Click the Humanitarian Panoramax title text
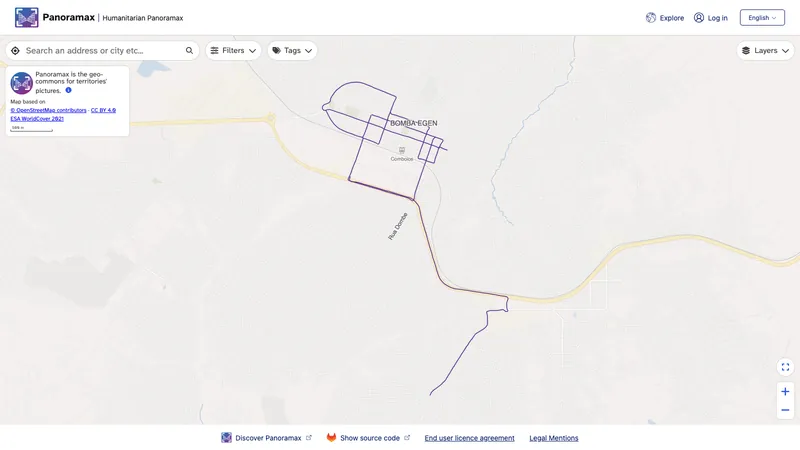800x450 pixels. tap(143, 18)
